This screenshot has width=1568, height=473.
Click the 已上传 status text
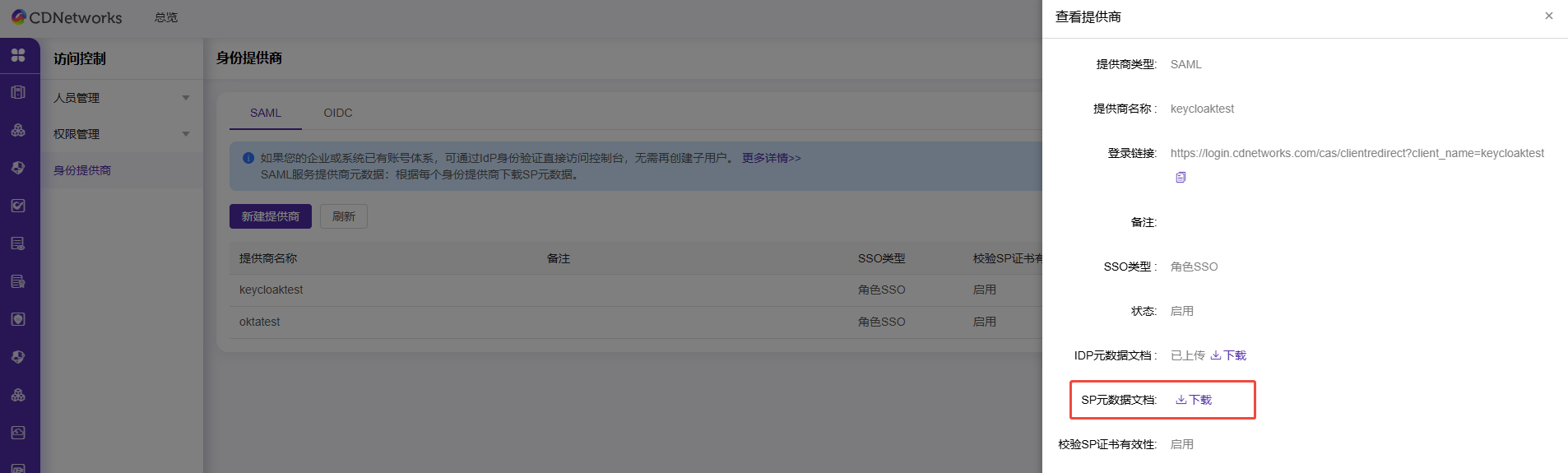(x=1188, y=355)
